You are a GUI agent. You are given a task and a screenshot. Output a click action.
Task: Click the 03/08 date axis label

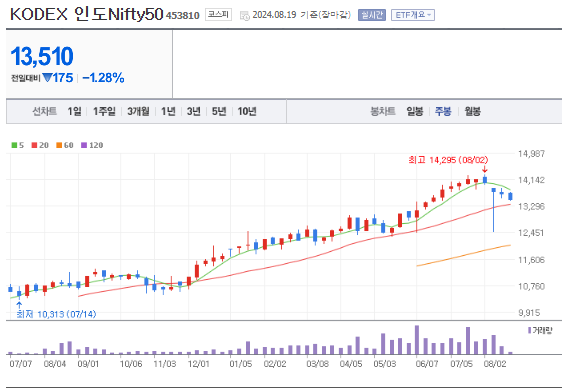(317, 364)
